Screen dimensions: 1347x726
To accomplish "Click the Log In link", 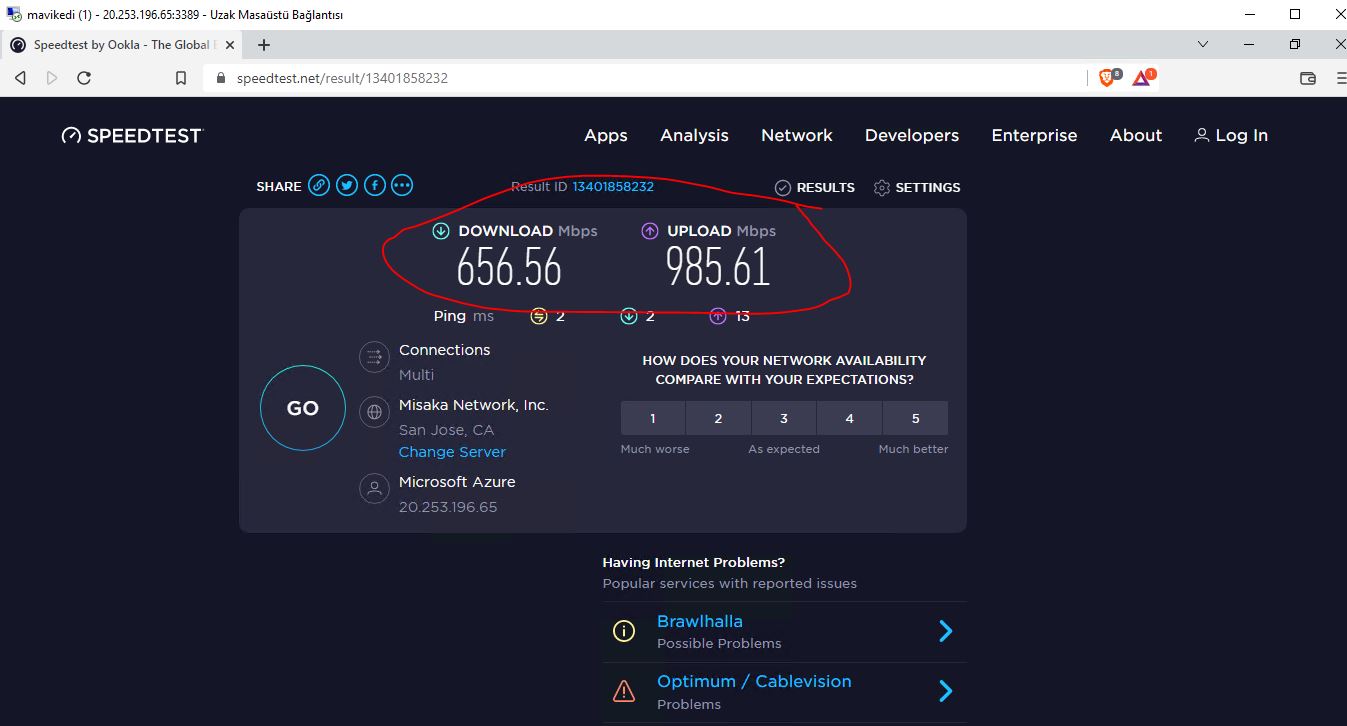I will click(x=1231, y=135).
